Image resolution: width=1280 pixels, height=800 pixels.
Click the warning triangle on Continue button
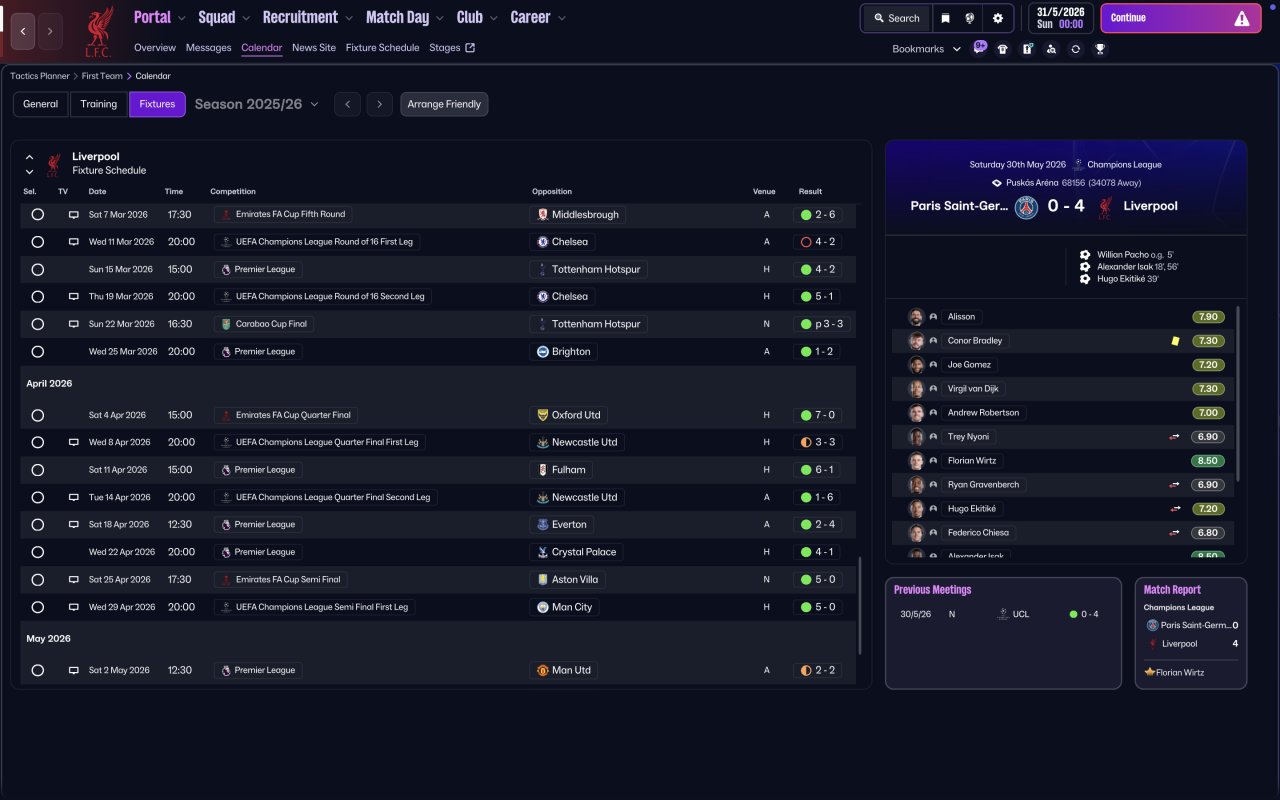(1242, 18)
